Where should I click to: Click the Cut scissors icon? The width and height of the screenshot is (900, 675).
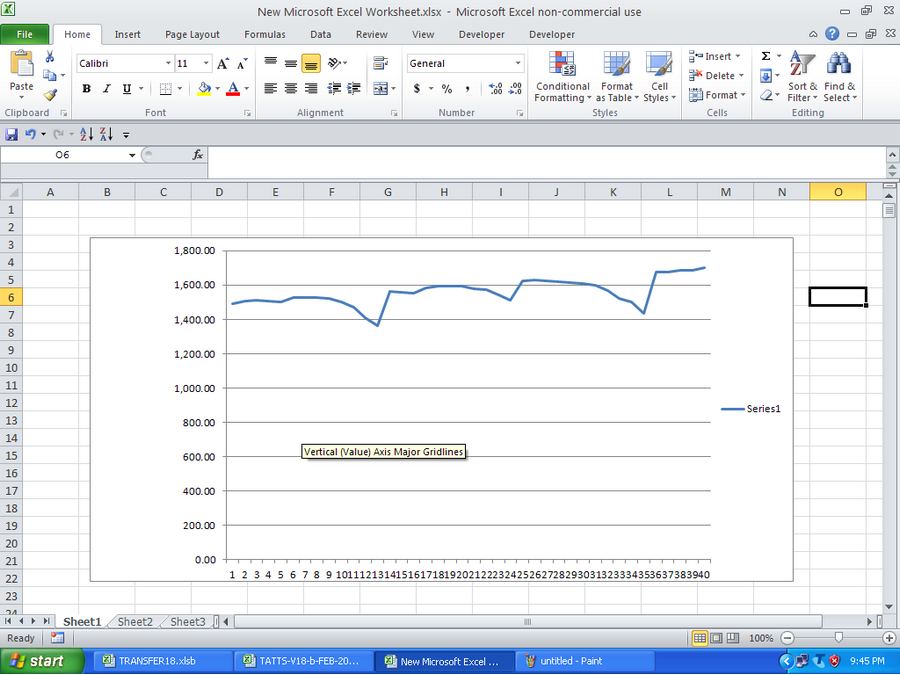[x=49, y=57]
